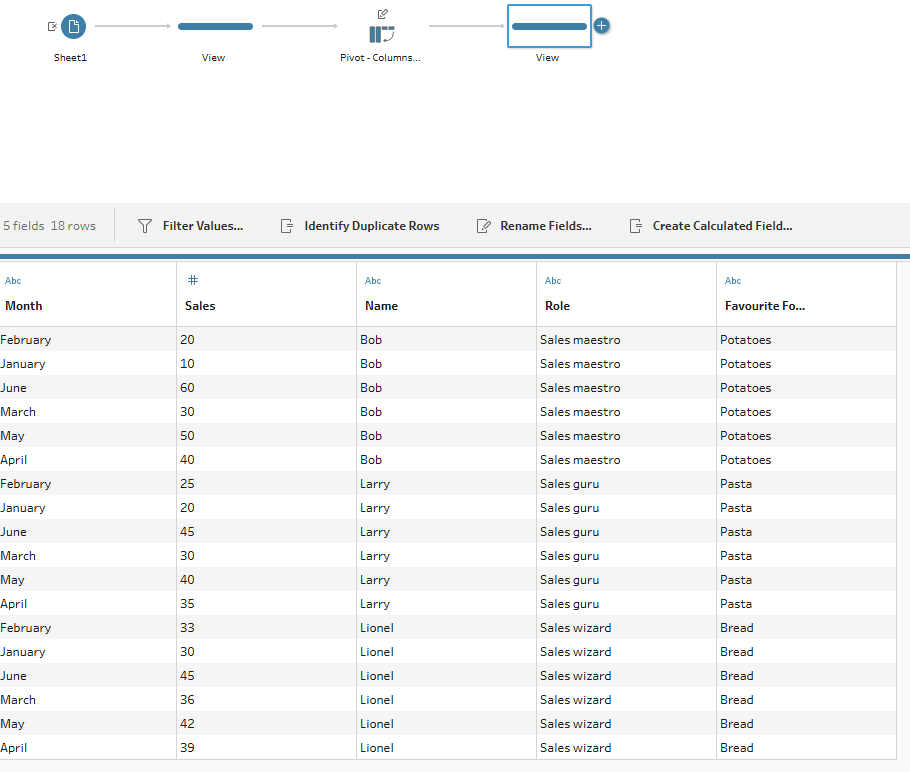
Task: Select the Sales column header
Action: click(x=200, y=306)
